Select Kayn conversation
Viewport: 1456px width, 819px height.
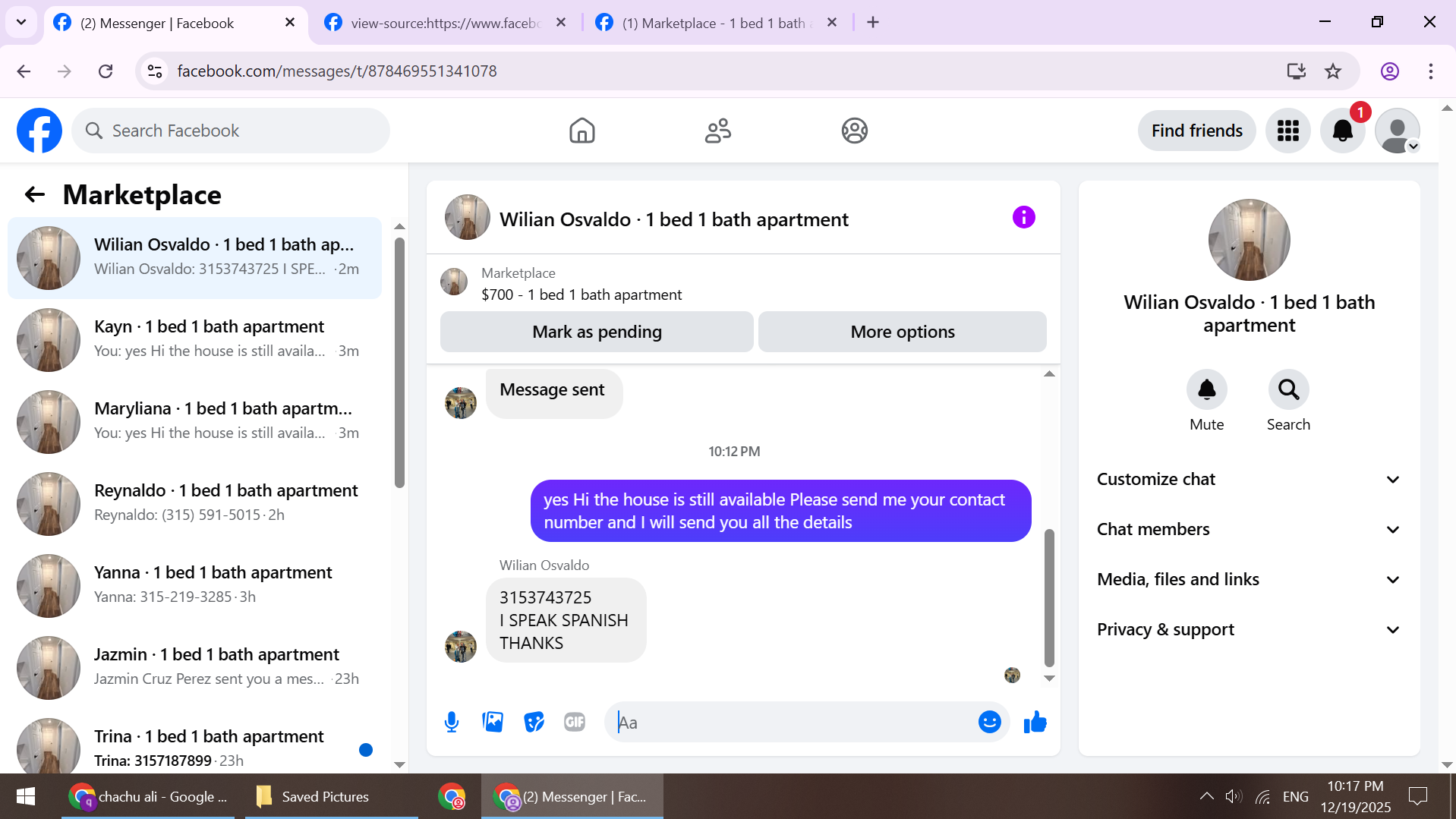click(x=194, y=339)
